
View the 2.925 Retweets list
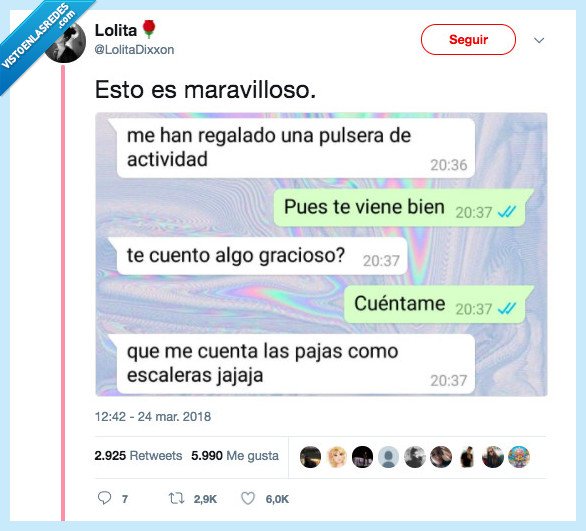(138, 456)
